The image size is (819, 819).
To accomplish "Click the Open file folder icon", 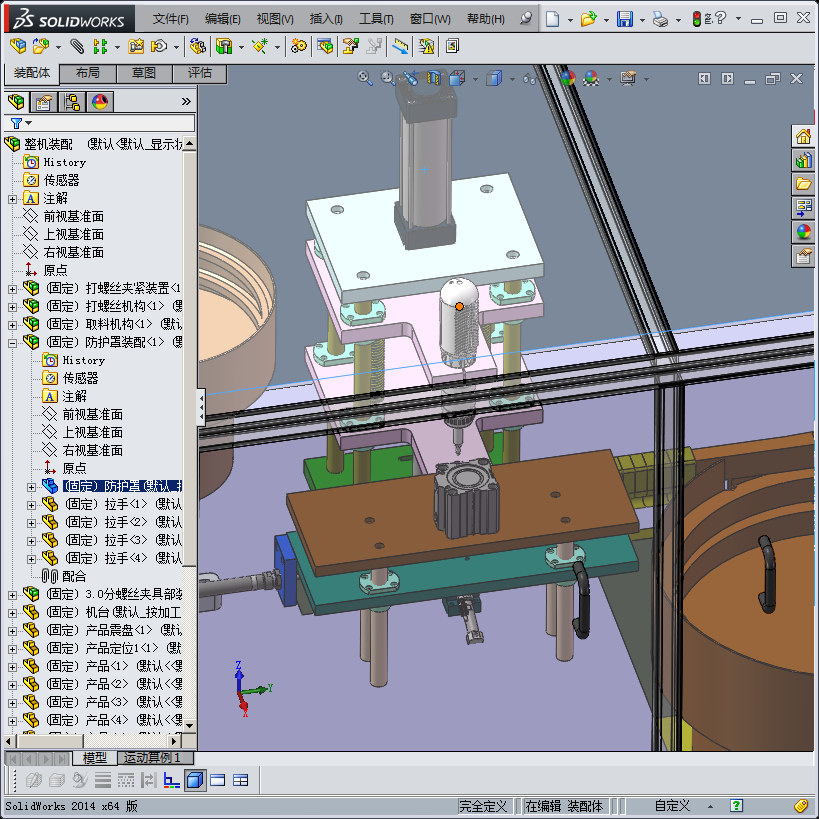I will tap(588, 19).
